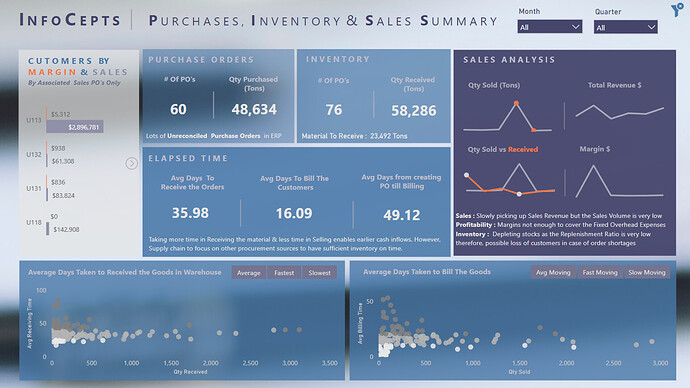Select the Slowest receiving time button
Viewport: 690px width, 388px height.
tap(319, 273)
